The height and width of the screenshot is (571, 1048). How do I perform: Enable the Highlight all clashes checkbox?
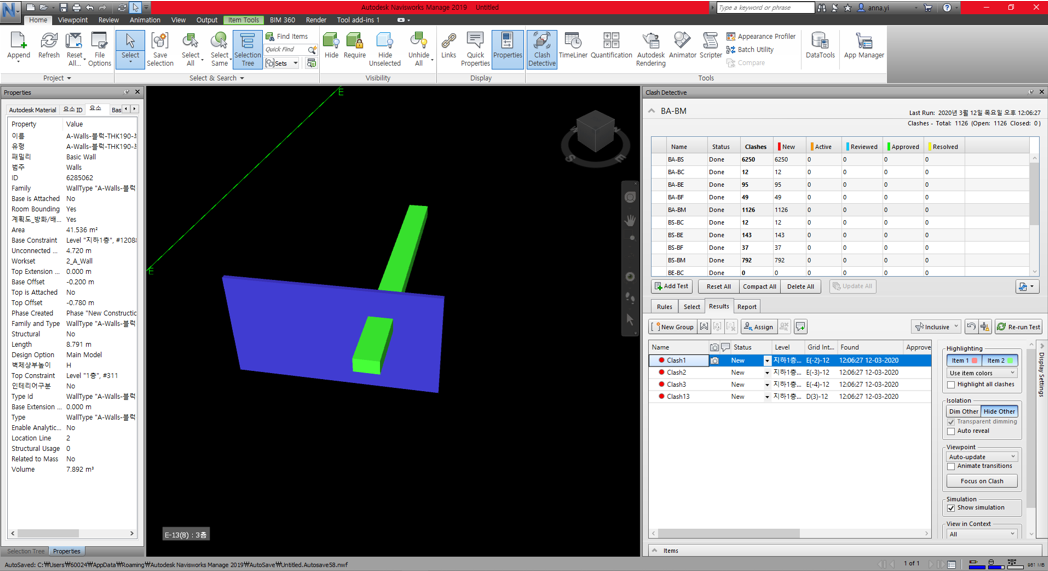click(x=951, y=384)
